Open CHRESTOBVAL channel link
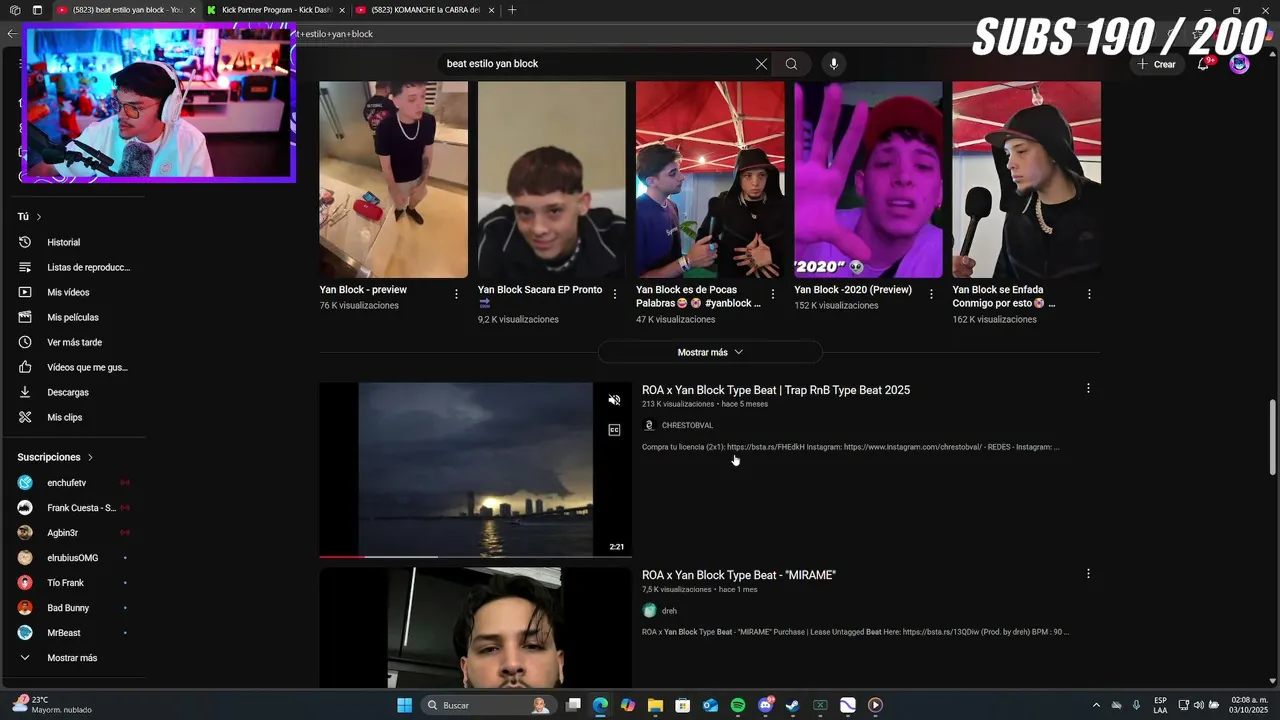Viewport: 1280px width, 720px height. pyautogui.click(x=687, y=425)
